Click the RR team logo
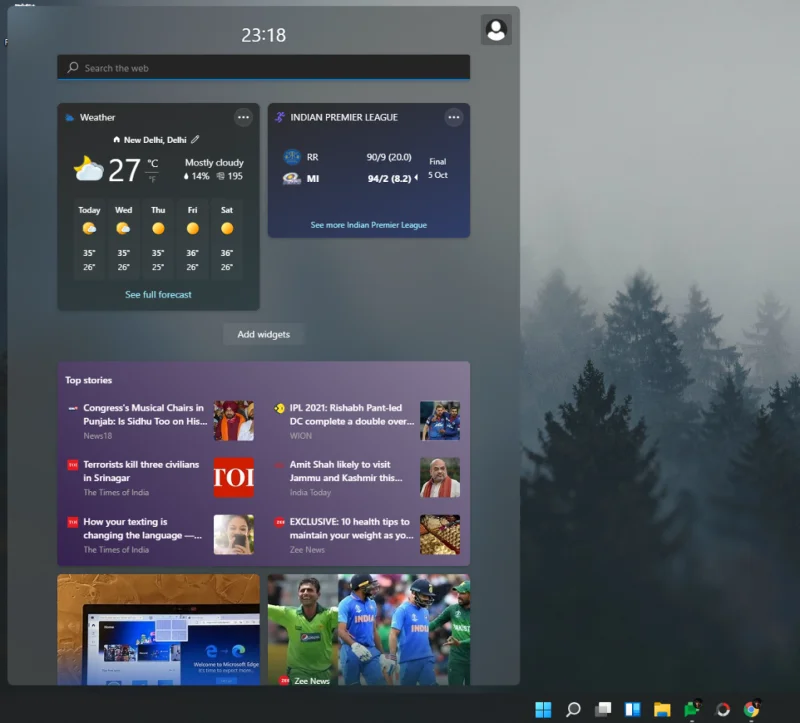The width and height of the screenshot is (800, 723). (291, 156)
